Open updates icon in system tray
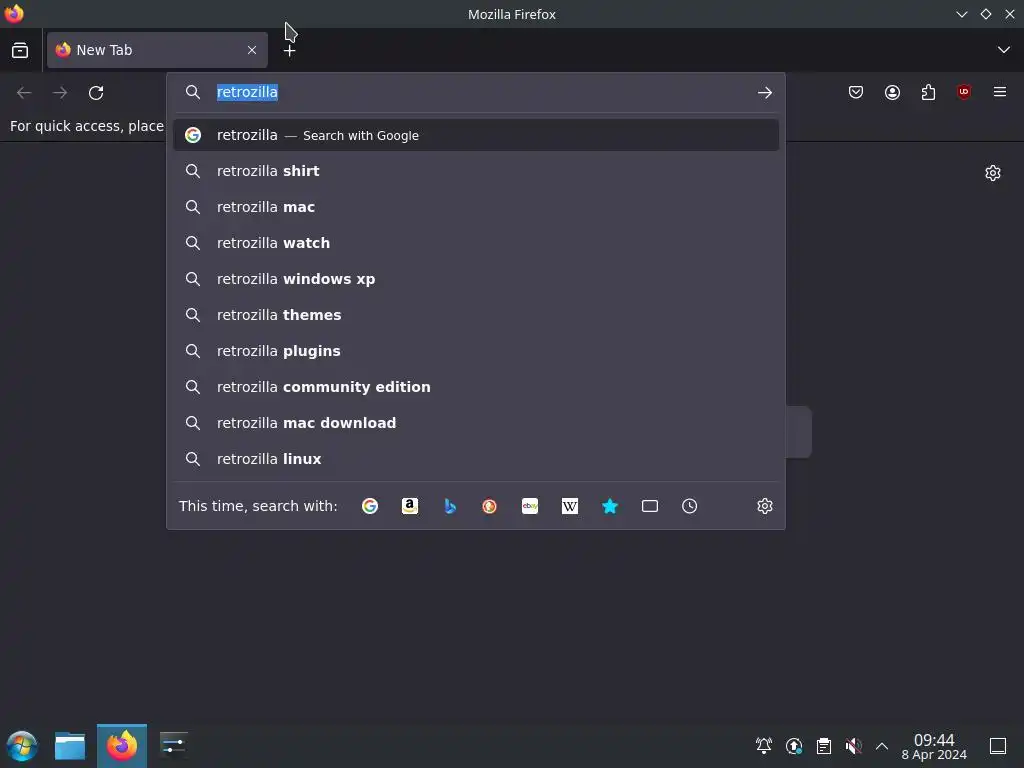 click(794, 746)
